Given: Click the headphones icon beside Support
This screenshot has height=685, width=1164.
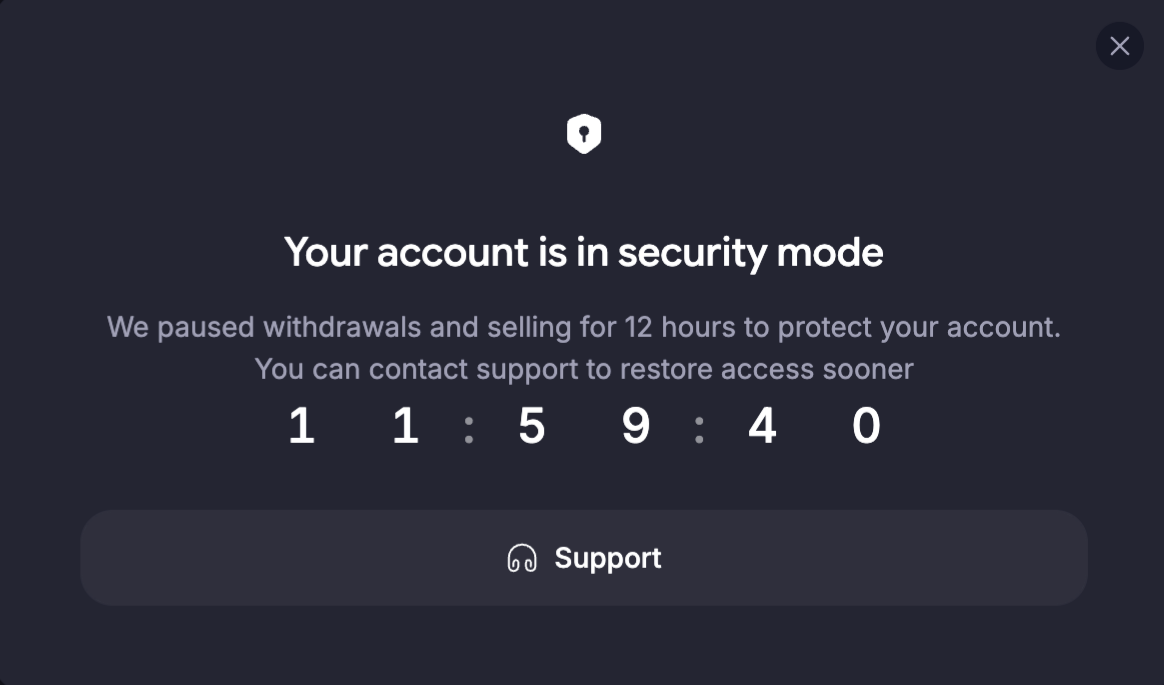Looking at the screenshot, I should [x=522, y=558].
